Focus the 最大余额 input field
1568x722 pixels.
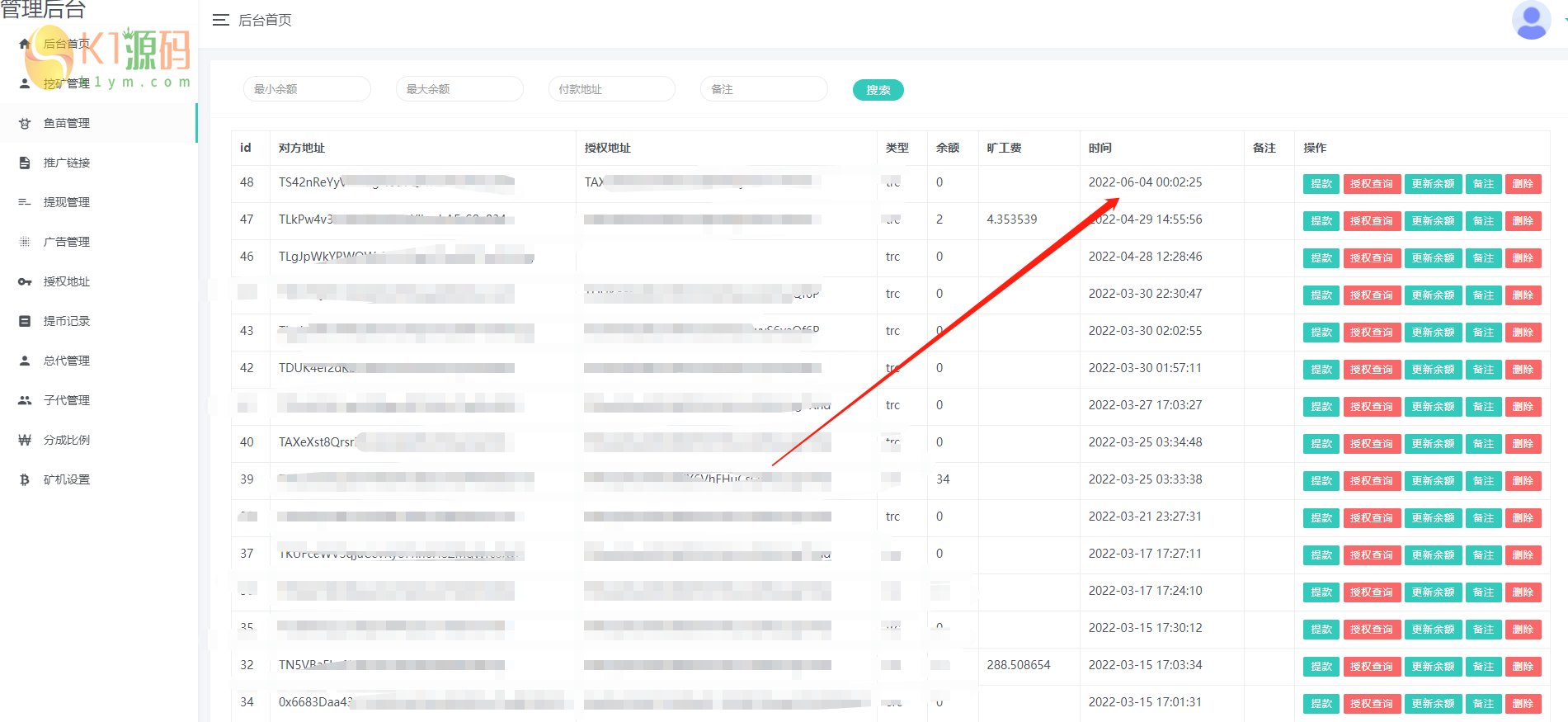(459, 89)
